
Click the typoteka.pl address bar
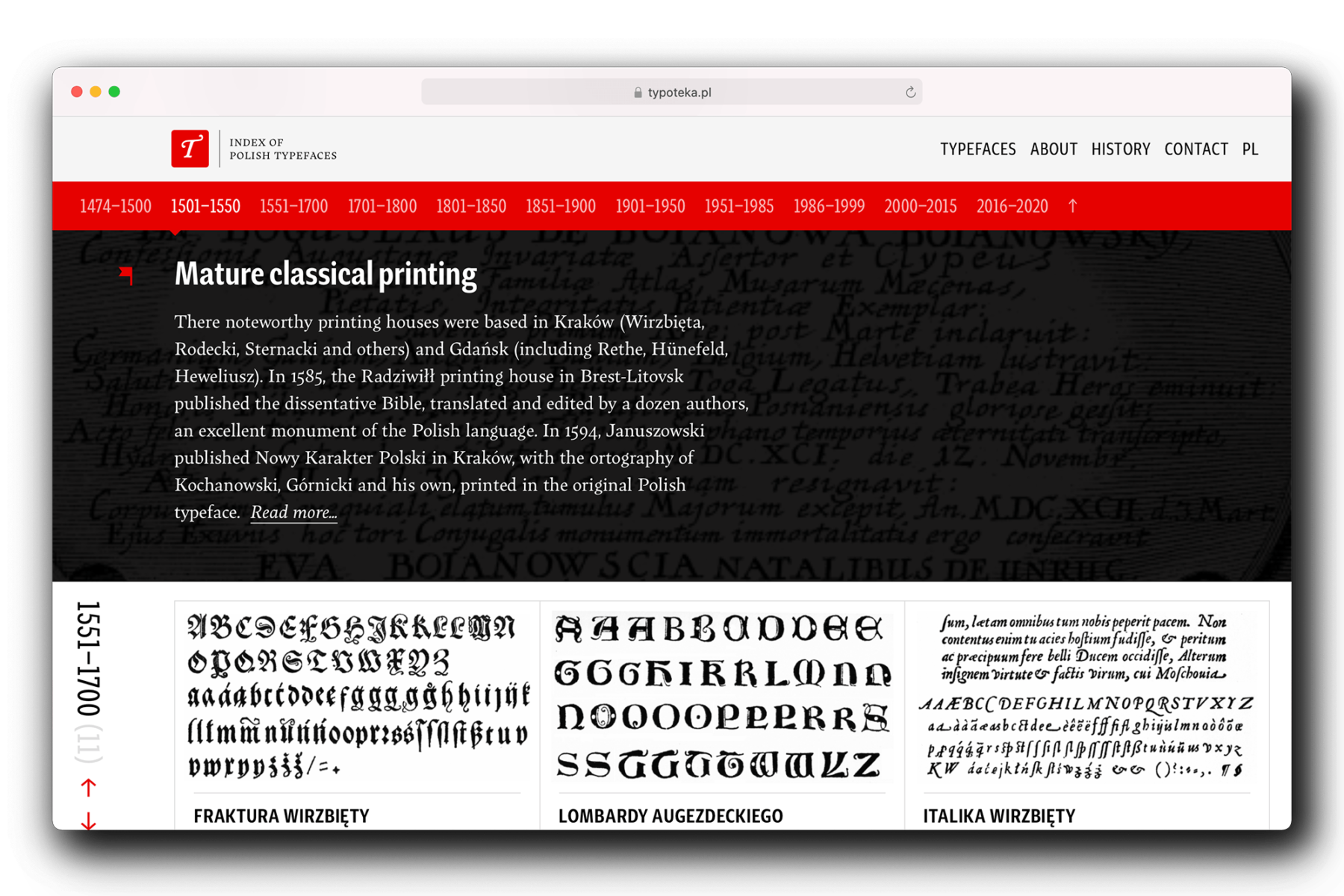tap(671, 93)
